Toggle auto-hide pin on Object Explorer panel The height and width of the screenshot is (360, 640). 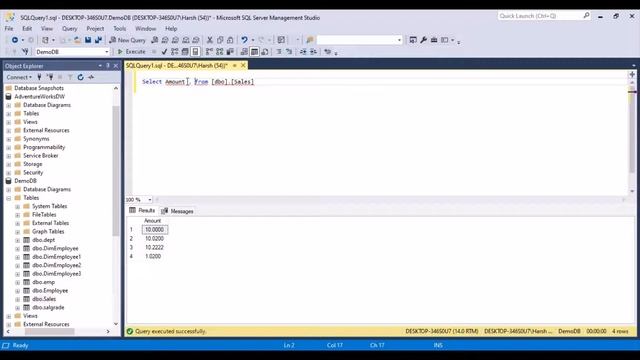coord(108,66)
